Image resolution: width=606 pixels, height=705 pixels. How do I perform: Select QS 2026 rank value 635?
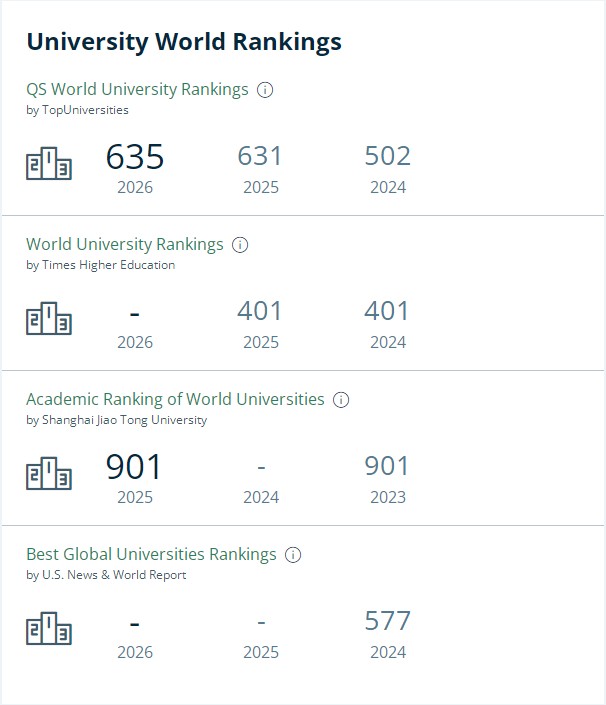[x=135, y=156]
